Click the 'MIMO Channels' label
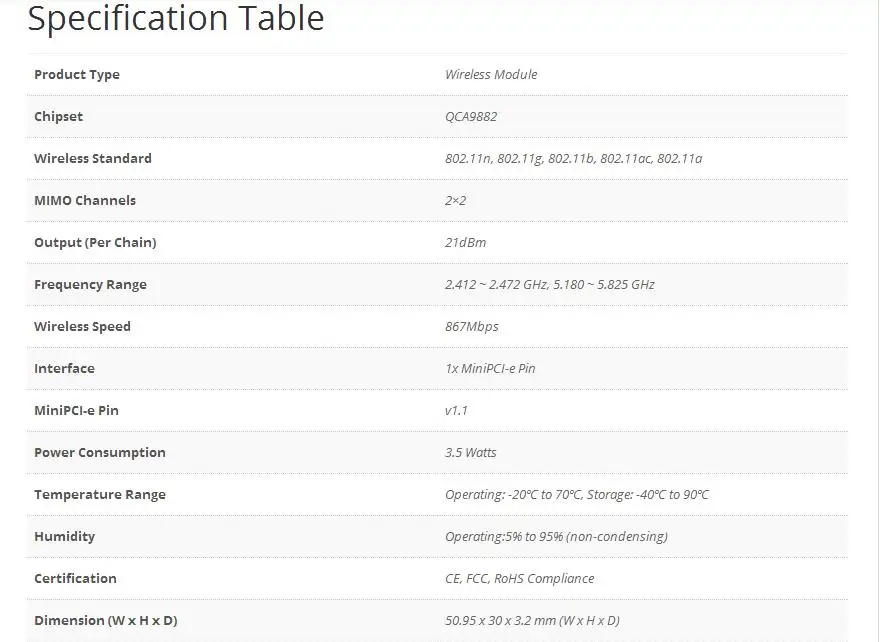The image size is (880, 642). point(85,201)
